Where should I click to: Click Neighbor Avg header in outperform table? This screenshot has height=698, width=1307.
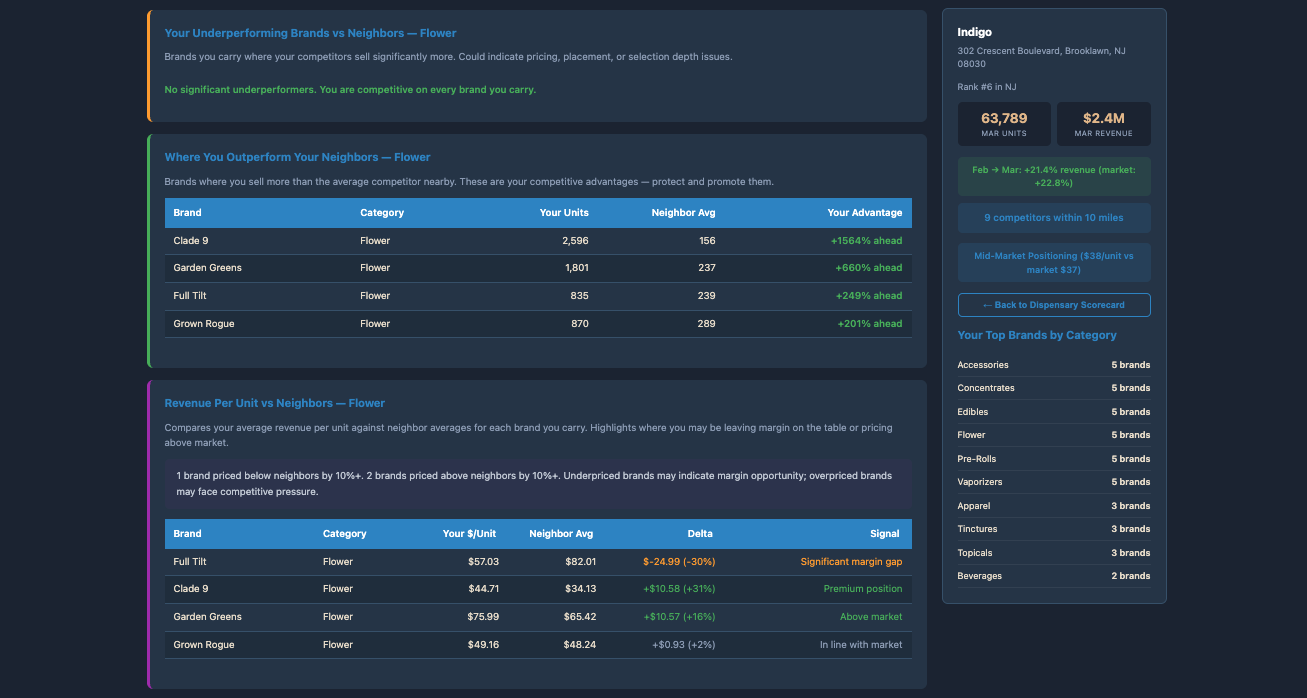683,213
